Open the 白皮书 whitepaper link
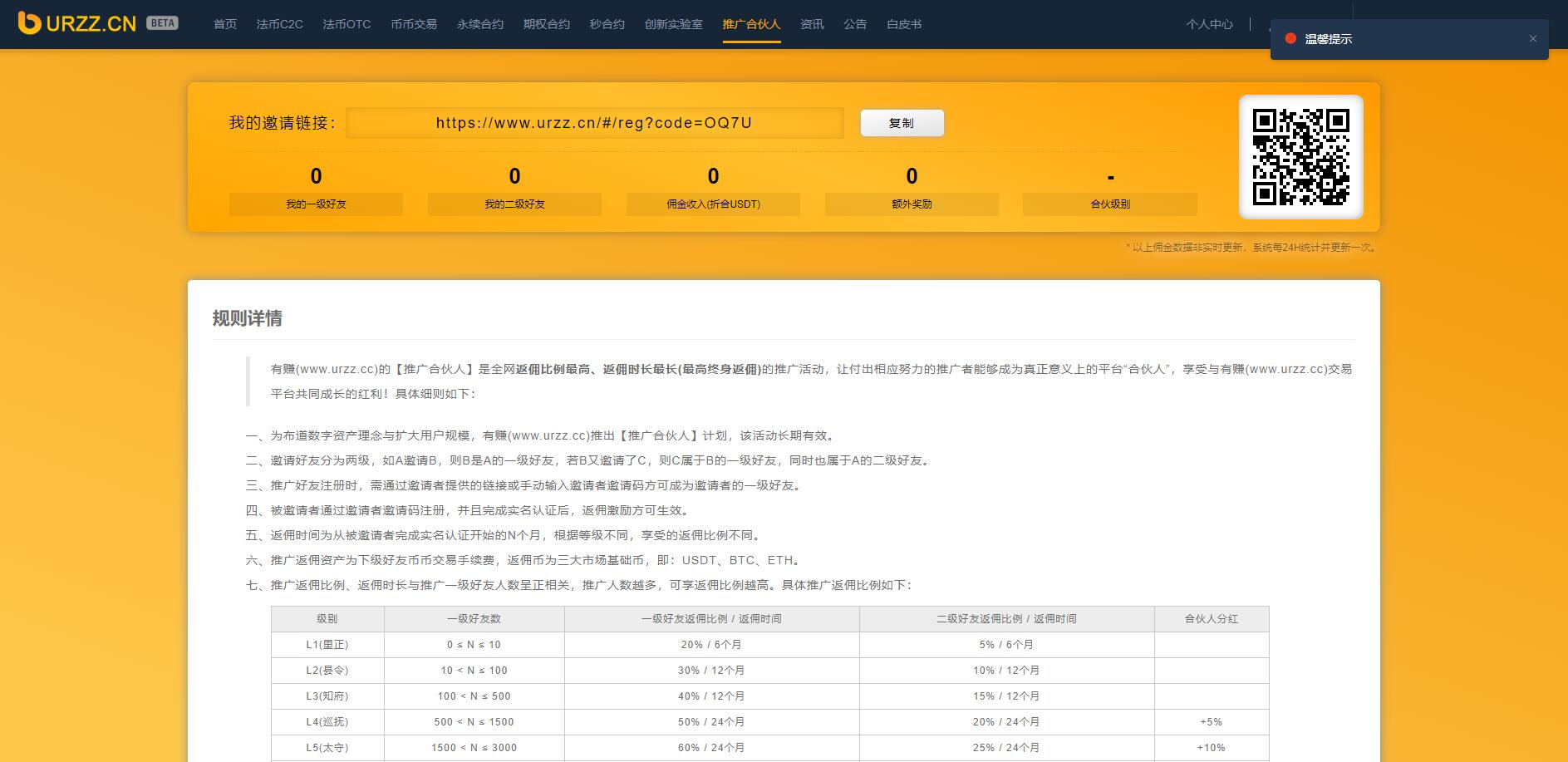Image resolution: width=1568 pixels, height=762 pixels. [x=904, y=24]
